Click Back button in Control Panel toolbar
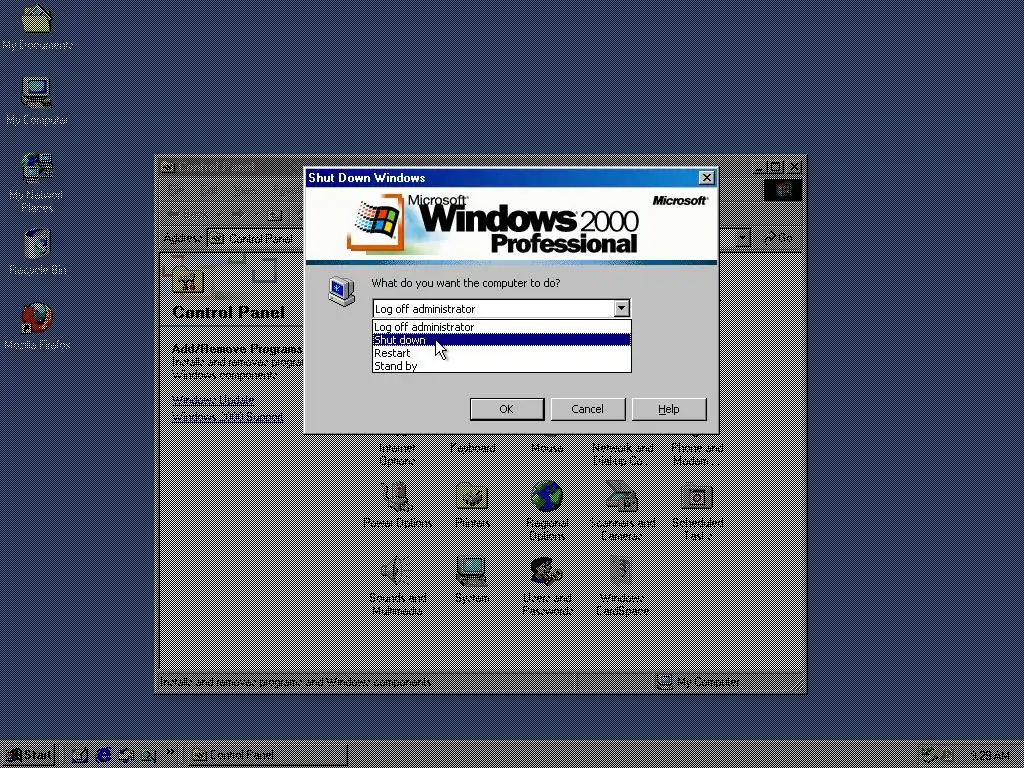The height and width of the screenshot is (768, 1024). [189, 214]
